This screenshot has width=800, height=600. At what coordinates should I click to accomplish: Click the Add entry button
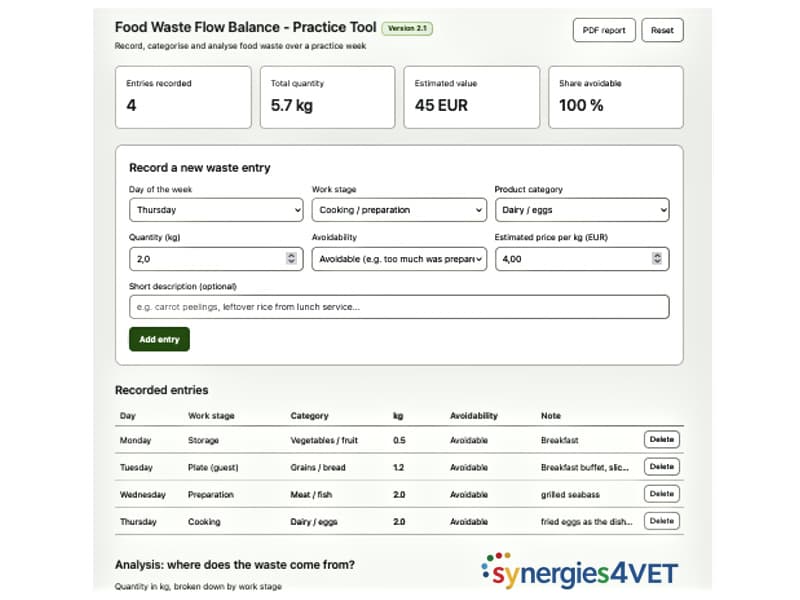pos(159,339)
